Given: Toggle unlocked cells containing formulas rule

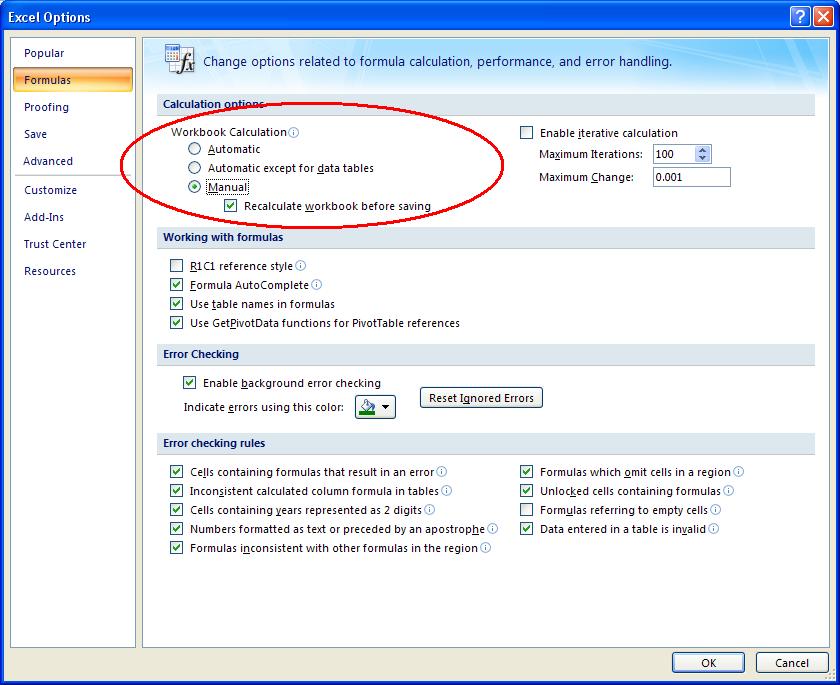Looking at the screenshot, I should click(x=527, y=491).
